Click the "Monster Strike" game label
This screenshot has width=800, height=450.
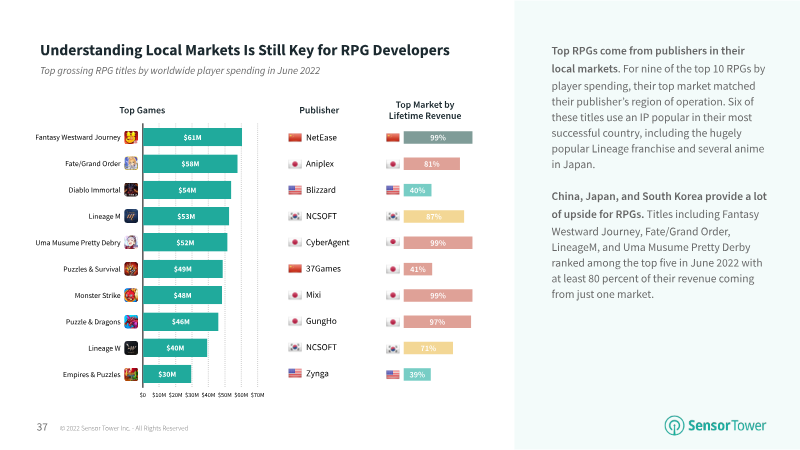(97, 295)
